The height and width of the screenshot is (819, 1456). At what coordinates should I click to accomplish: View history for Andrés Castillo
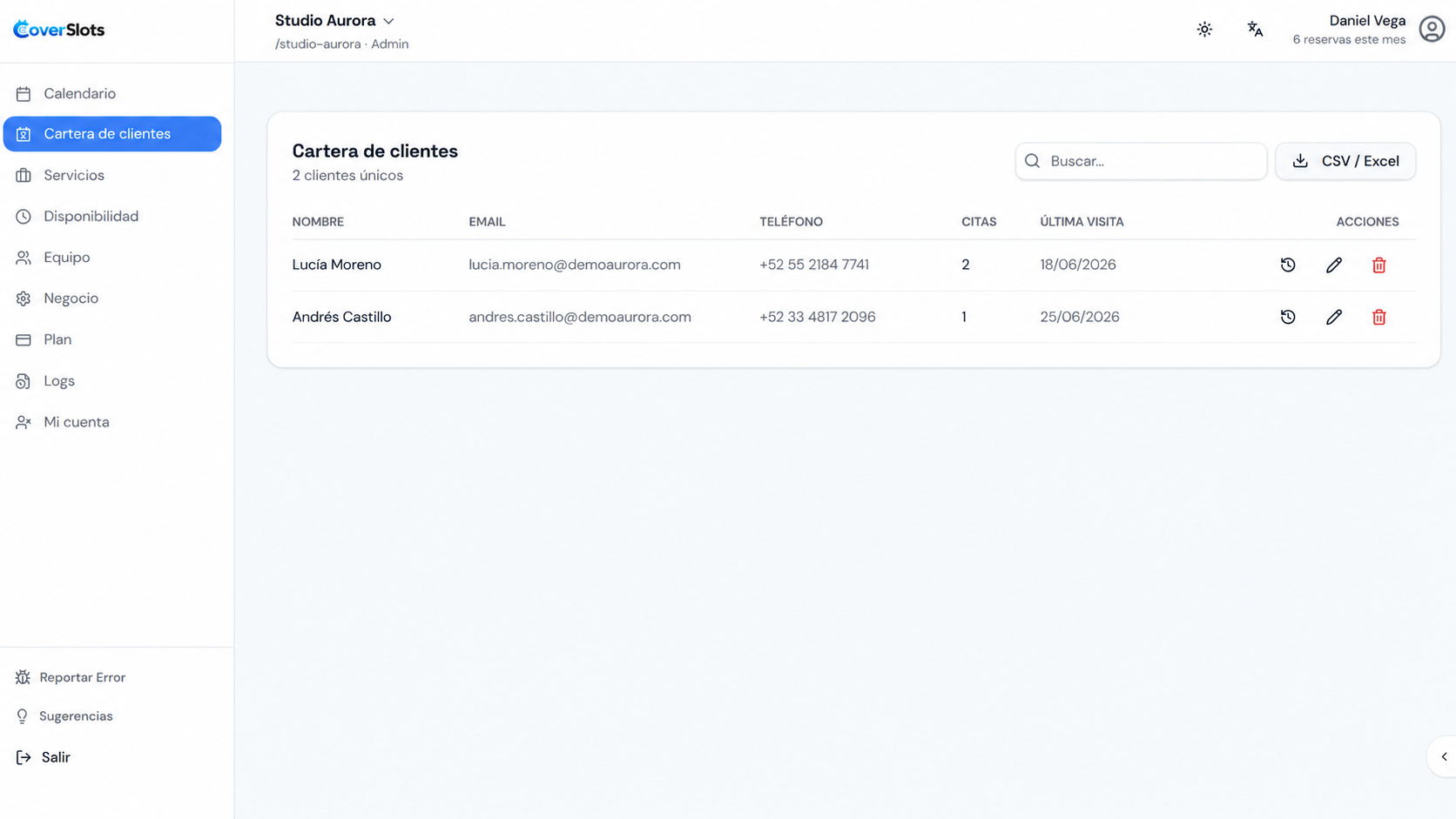tap(1288, 317)
